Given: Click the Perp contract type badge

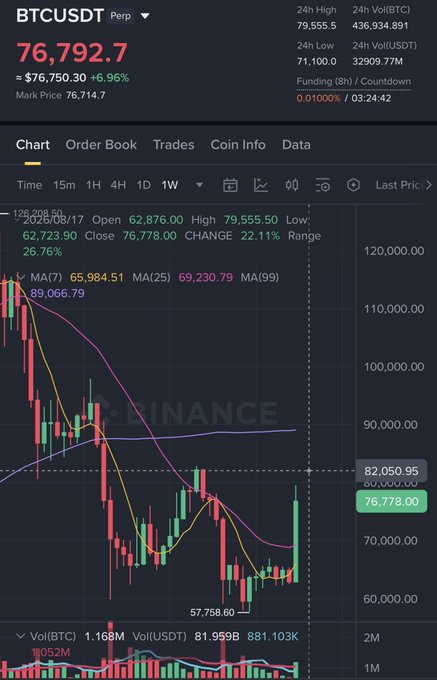Looking at the screenshot, I should (x=122, y=16).
